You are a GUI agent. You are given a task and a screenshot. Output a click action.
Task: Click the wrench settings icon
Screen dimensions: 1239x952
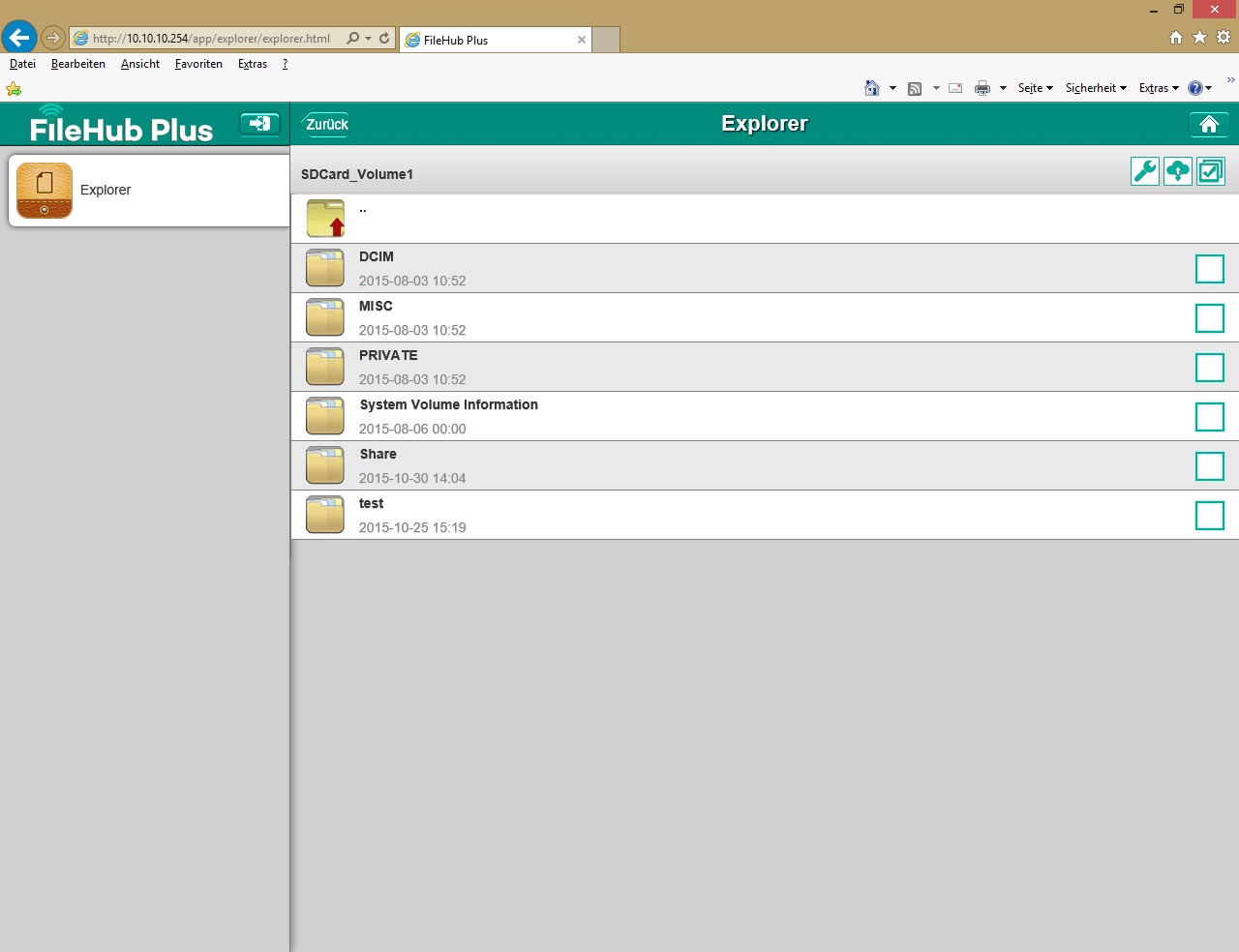click(x=1144, y=171)
